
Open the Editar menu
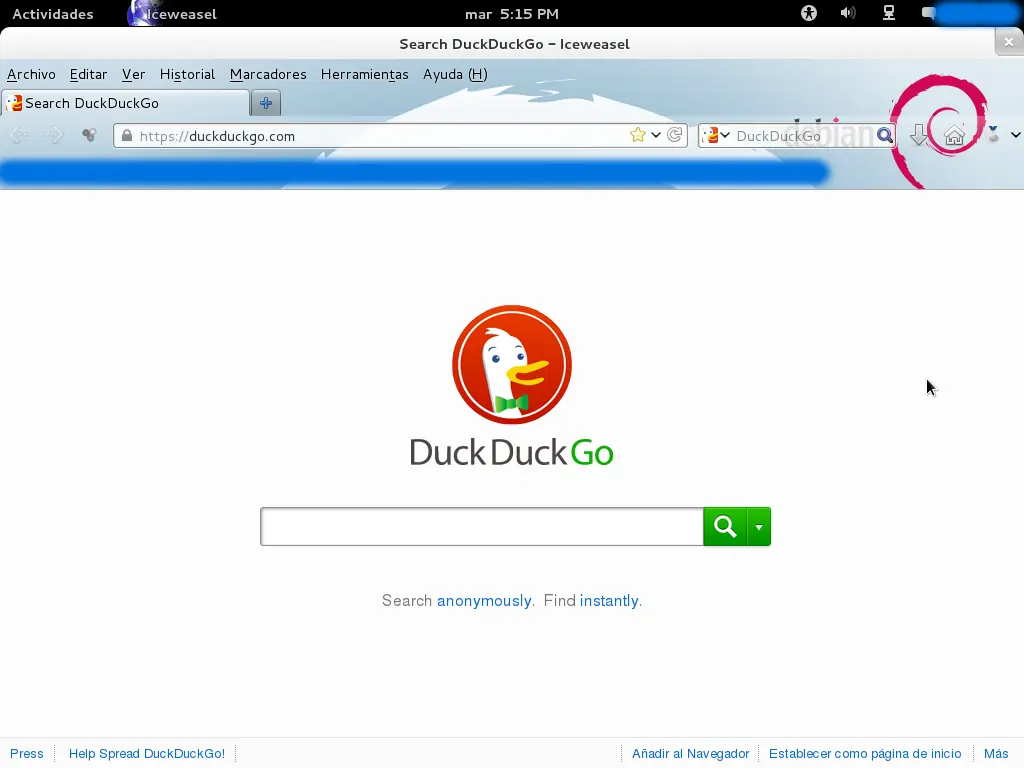88,74
